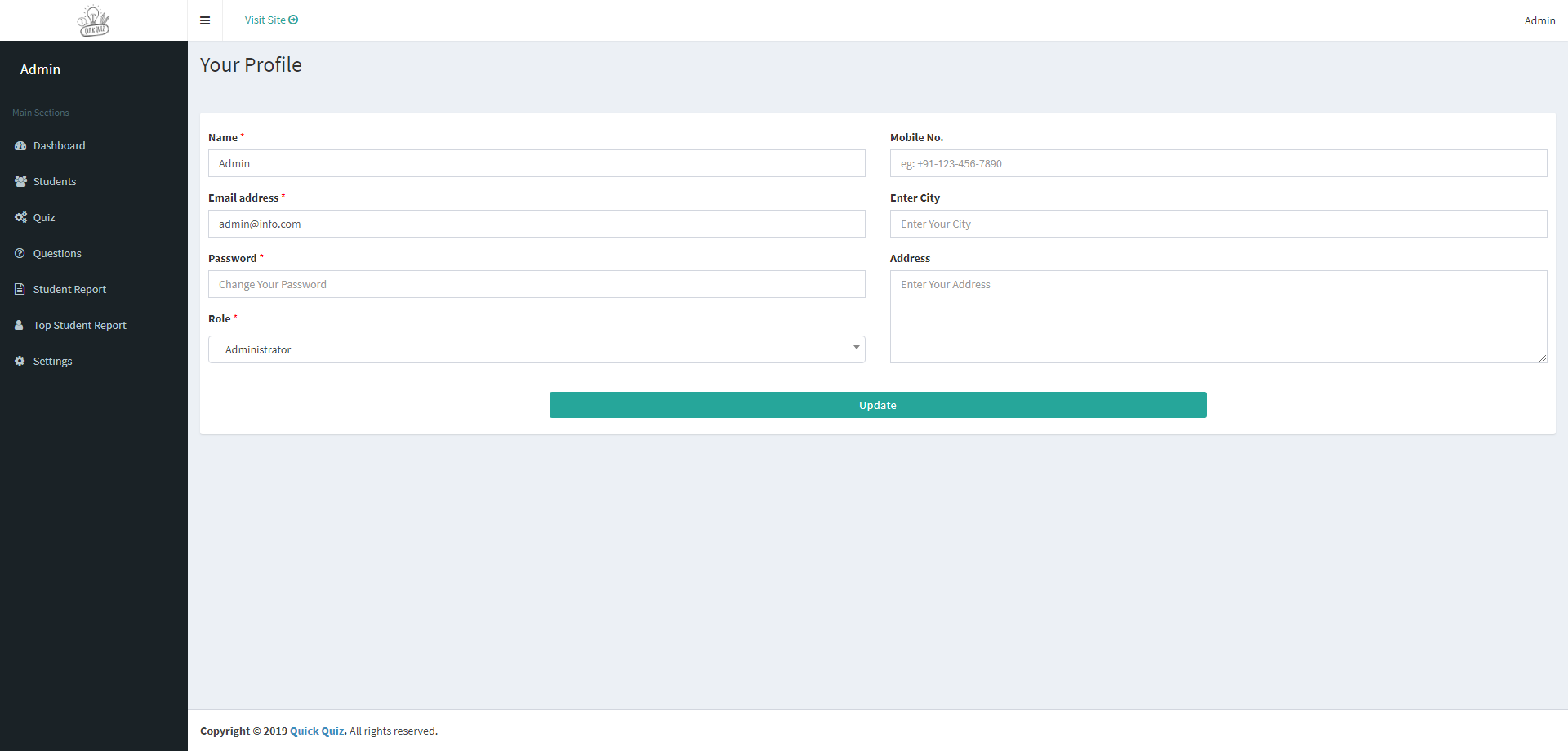Screen dimensions: 1568x751
Task: Open the Quick Quiz footer link
Action: click(x=317, y=731)
